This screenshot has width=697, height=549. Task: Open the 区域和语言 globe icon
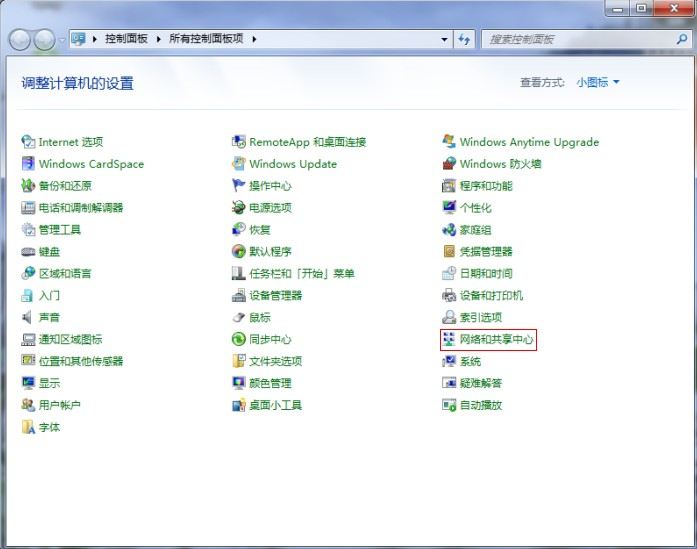[28, 273]
